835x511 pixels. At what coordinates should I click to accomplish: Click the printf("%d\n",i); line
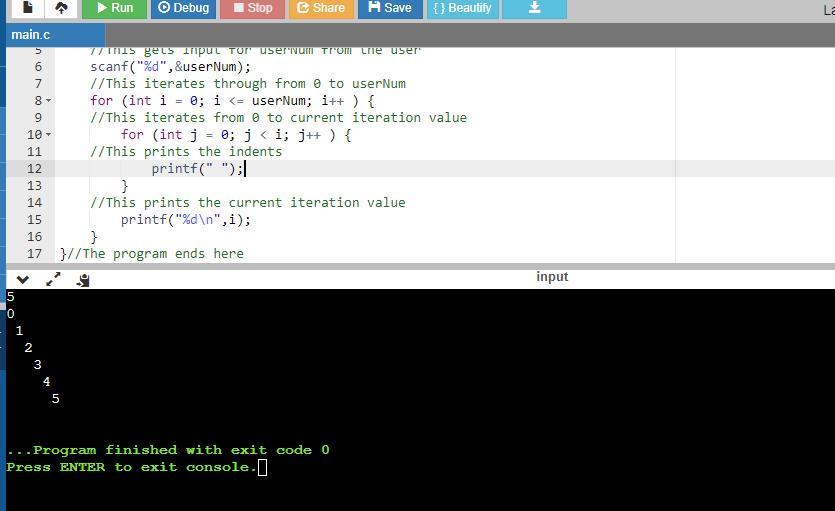(185, 220)
